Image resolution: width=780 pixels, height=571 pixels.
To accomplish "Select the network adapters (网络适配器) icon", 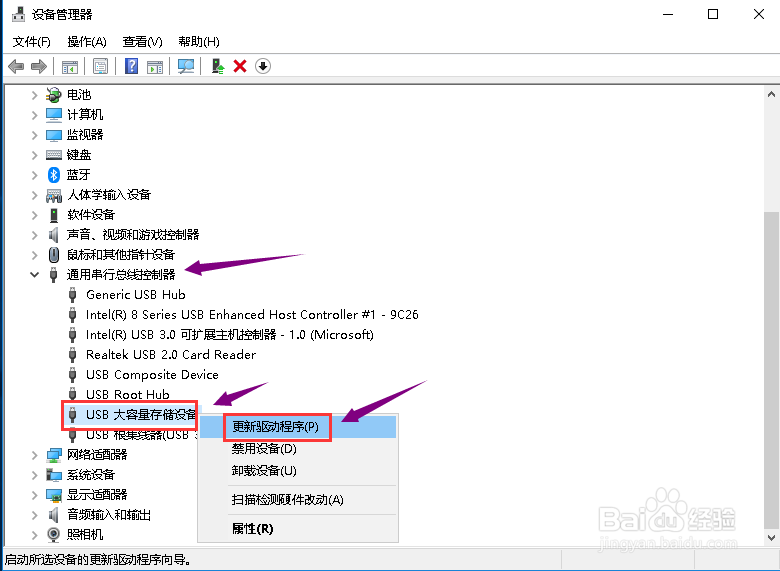I will tap(54, 455).
